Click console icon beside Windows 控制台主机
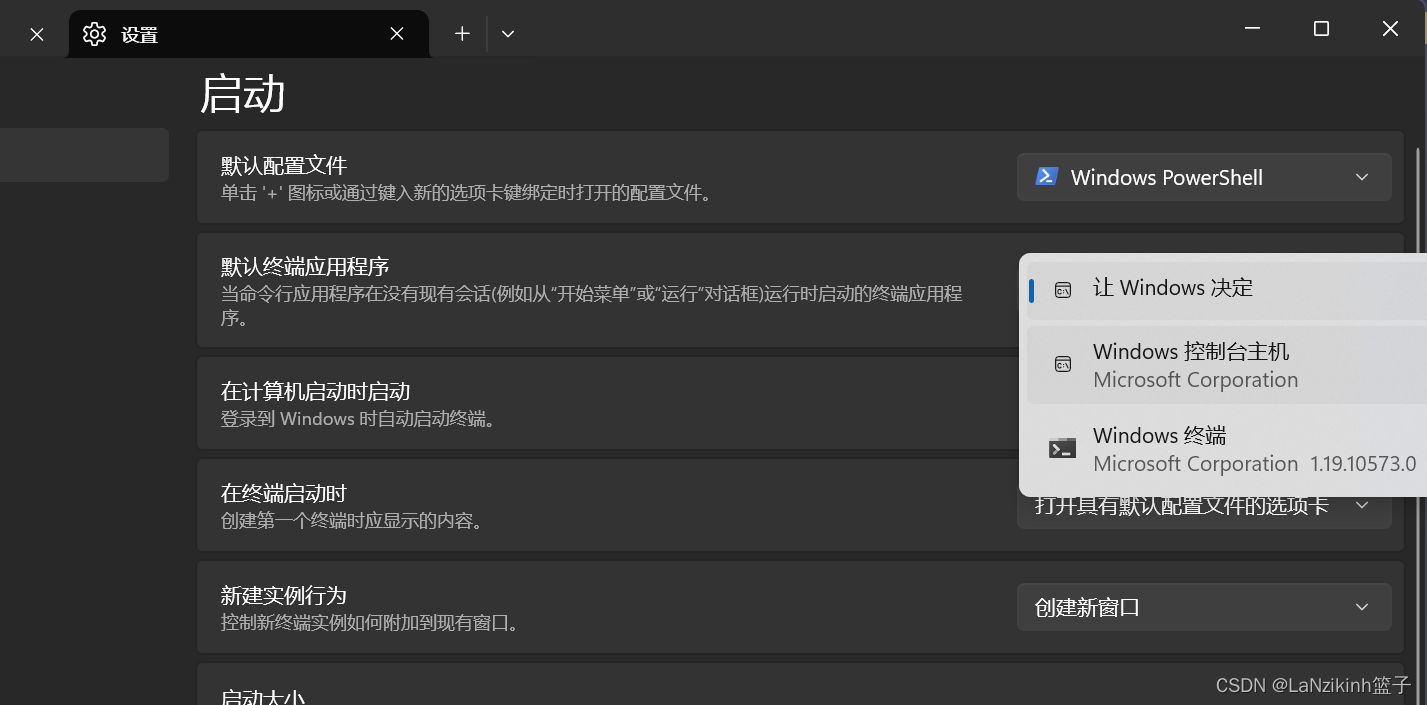Image resolution: width=1427 pixels, height=705 pixels. click(x=1063, y=364)
